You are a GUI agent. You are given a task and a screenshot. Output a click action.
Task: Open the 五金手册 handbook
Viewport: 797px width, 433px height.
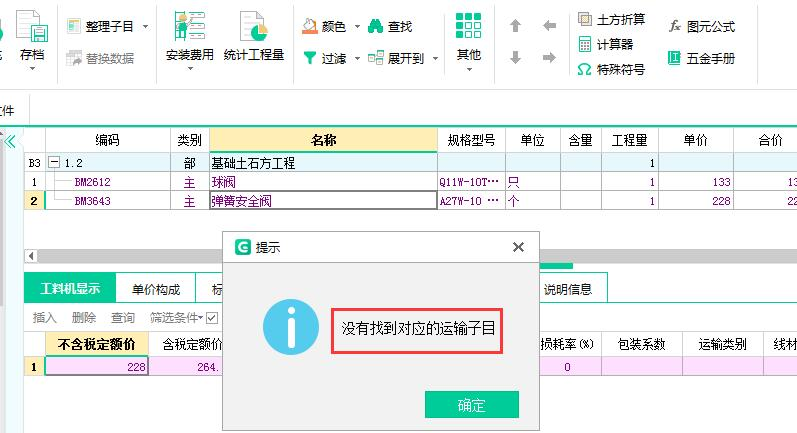pos(700,58)
